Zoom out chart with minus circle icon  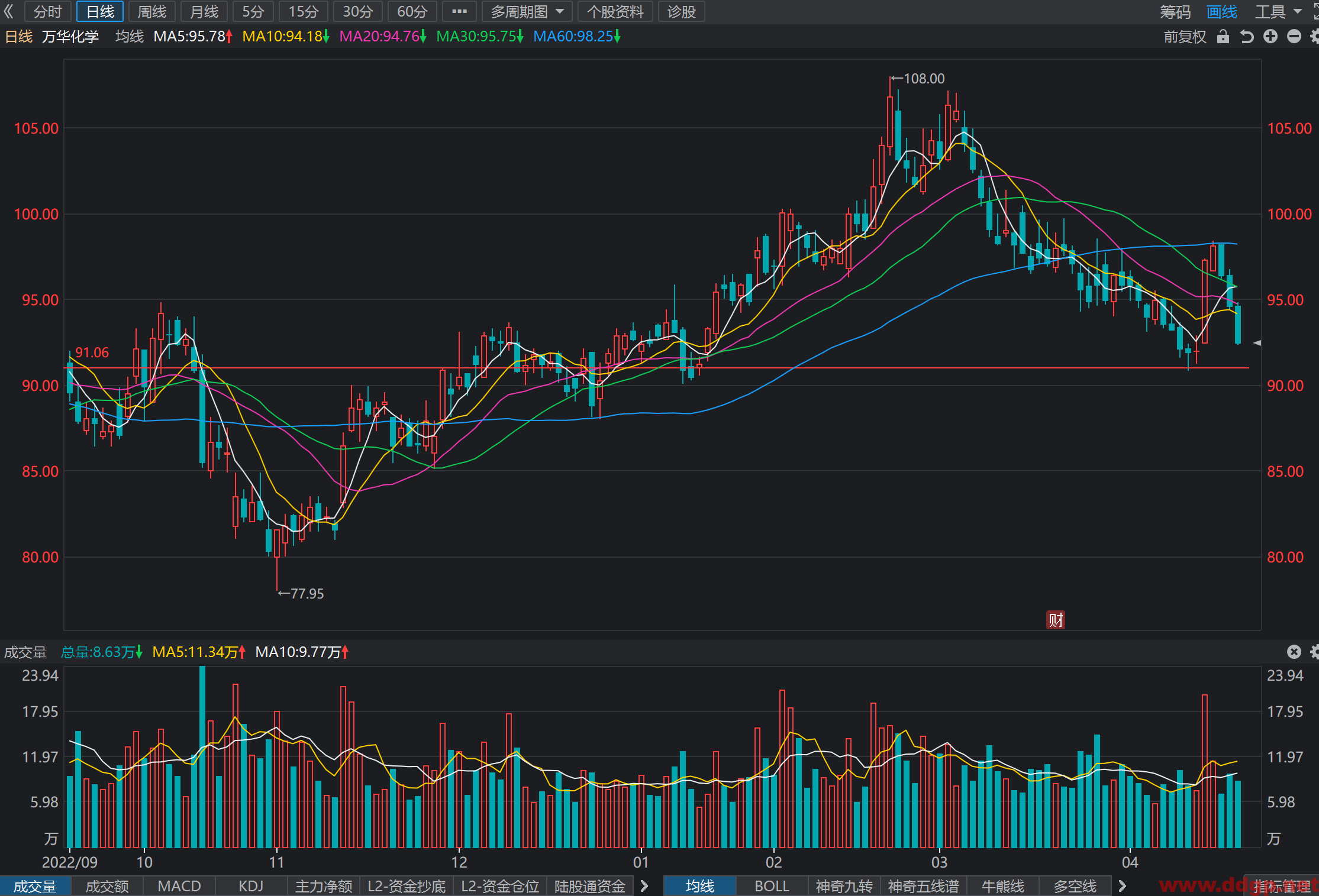[x=1294, y=37]
